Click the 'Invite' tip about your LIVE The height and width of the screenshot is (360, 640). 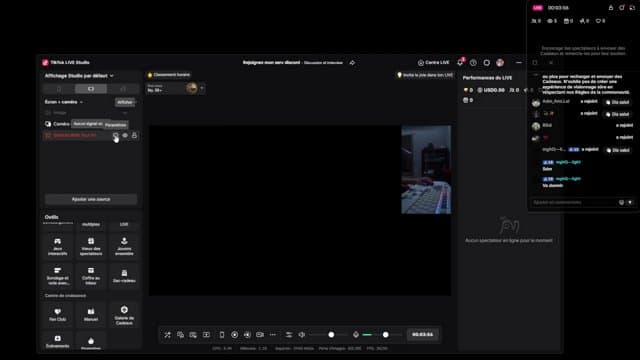coord(425,75)
